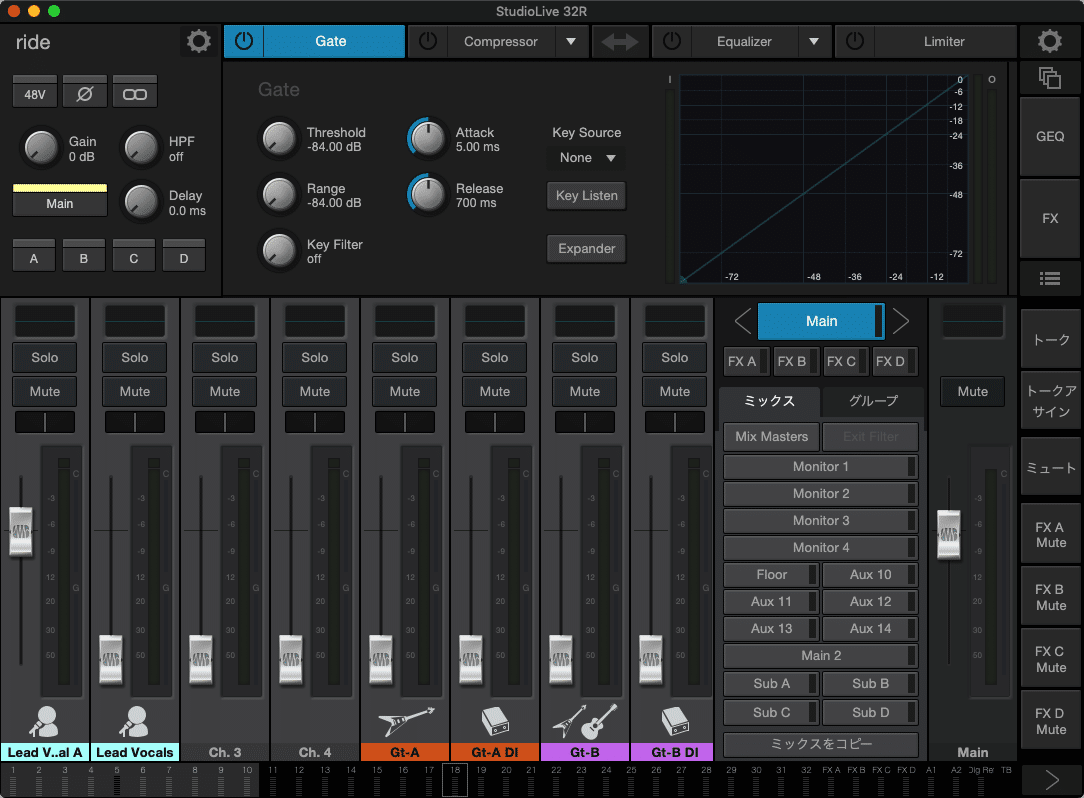Click the swap Compressor/EQ order arrows
The image size is (1084, 798).
click(x=620, y=41)
